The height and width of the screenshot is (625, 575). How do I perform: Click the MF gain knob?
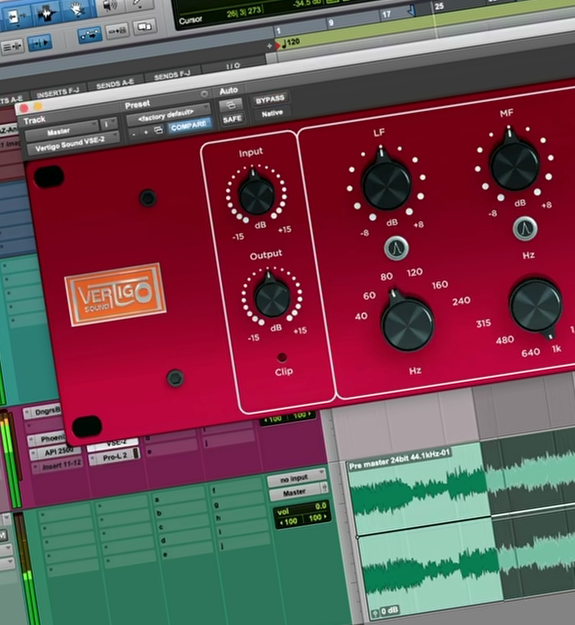(514, 164)
